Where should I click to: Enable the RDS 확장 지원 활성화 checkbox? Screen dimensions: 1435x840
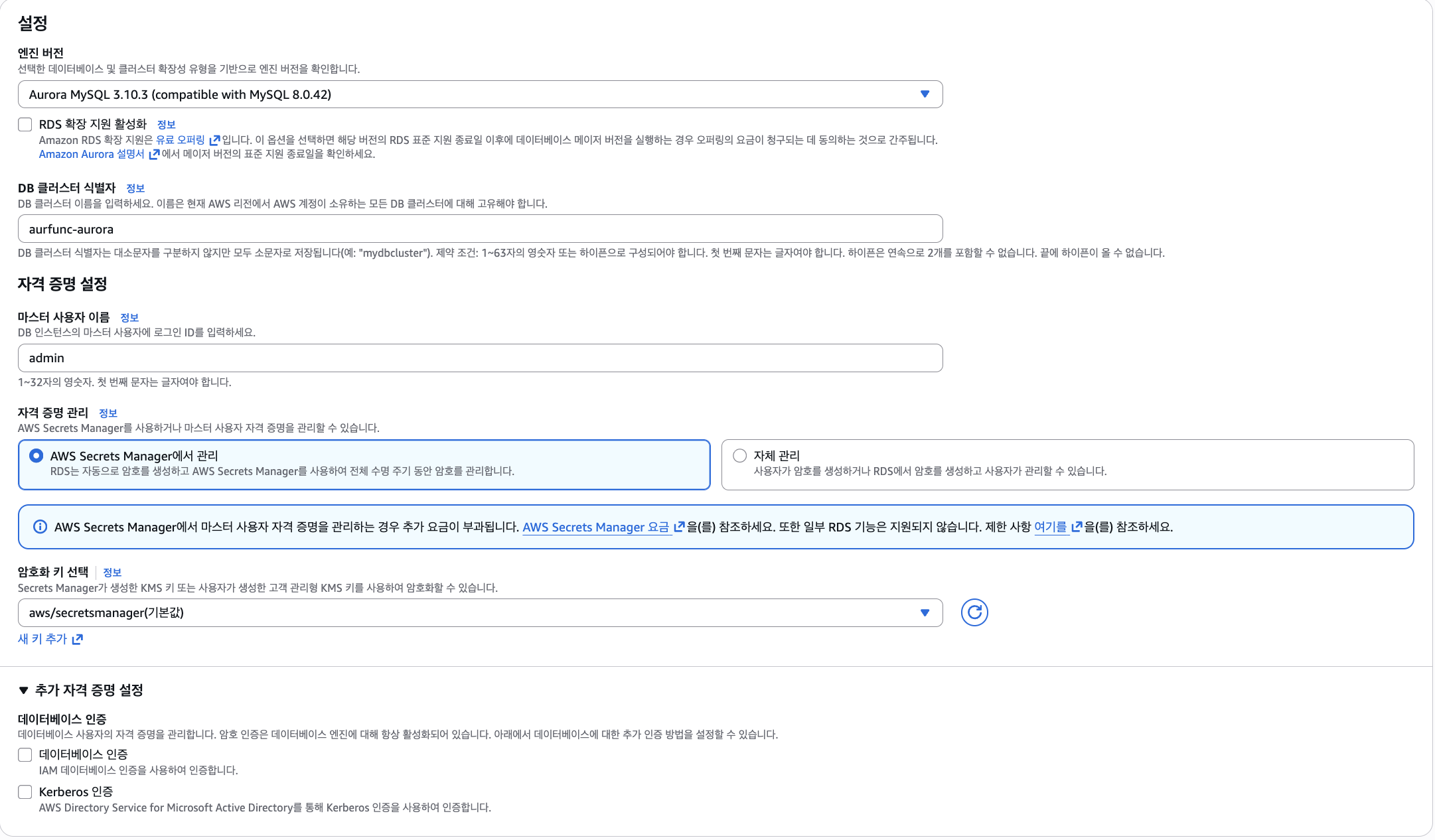point(25,125)
